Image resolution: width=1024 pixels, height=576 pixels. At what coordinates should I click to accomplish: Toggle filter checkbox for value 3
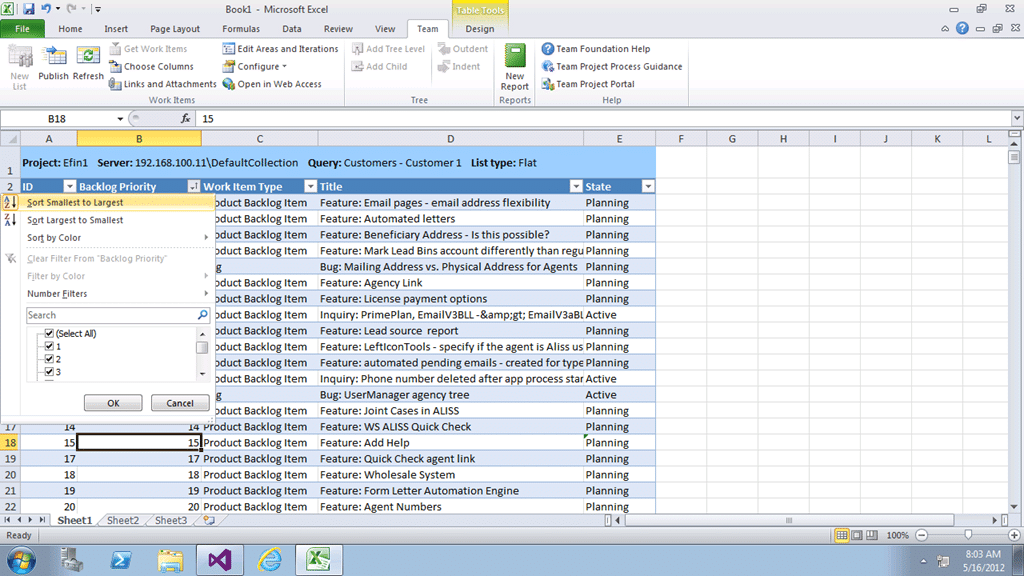click(49, 372)
